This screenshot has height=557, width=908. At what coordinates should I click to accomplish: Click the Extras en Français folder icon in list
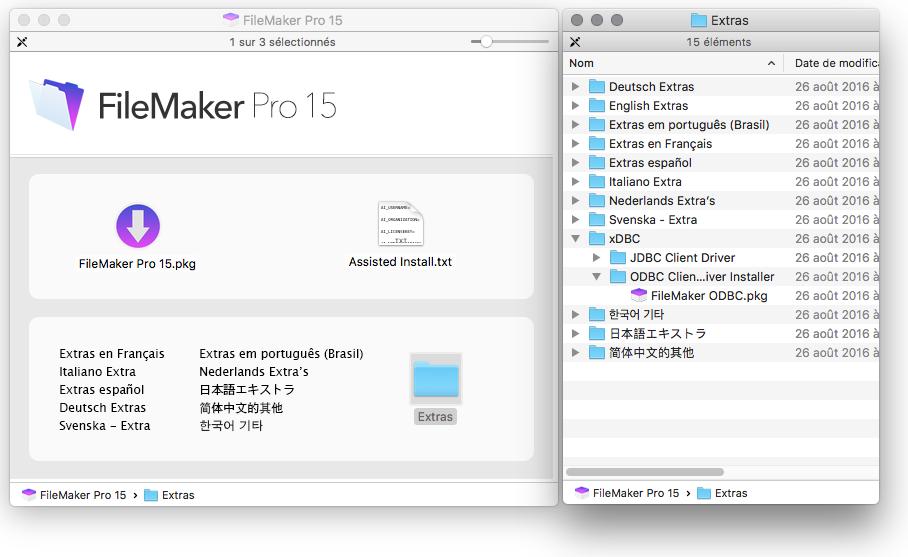(x=597, y=144)
